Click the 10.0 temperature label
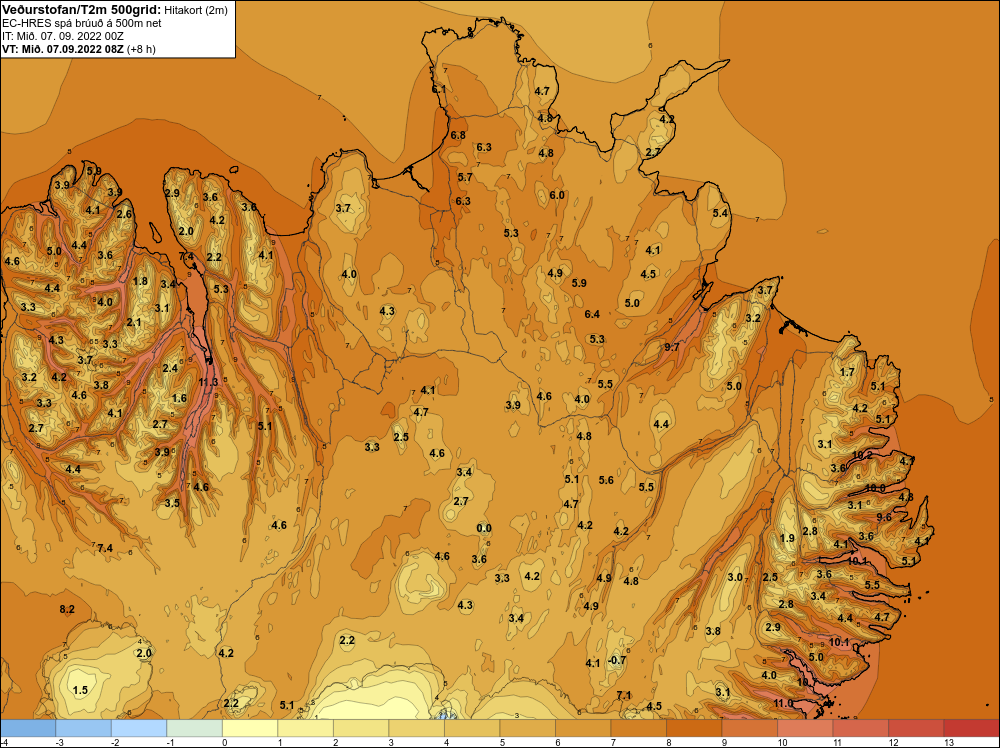Viewport: 1000px width, 748px height. [875, 488]
